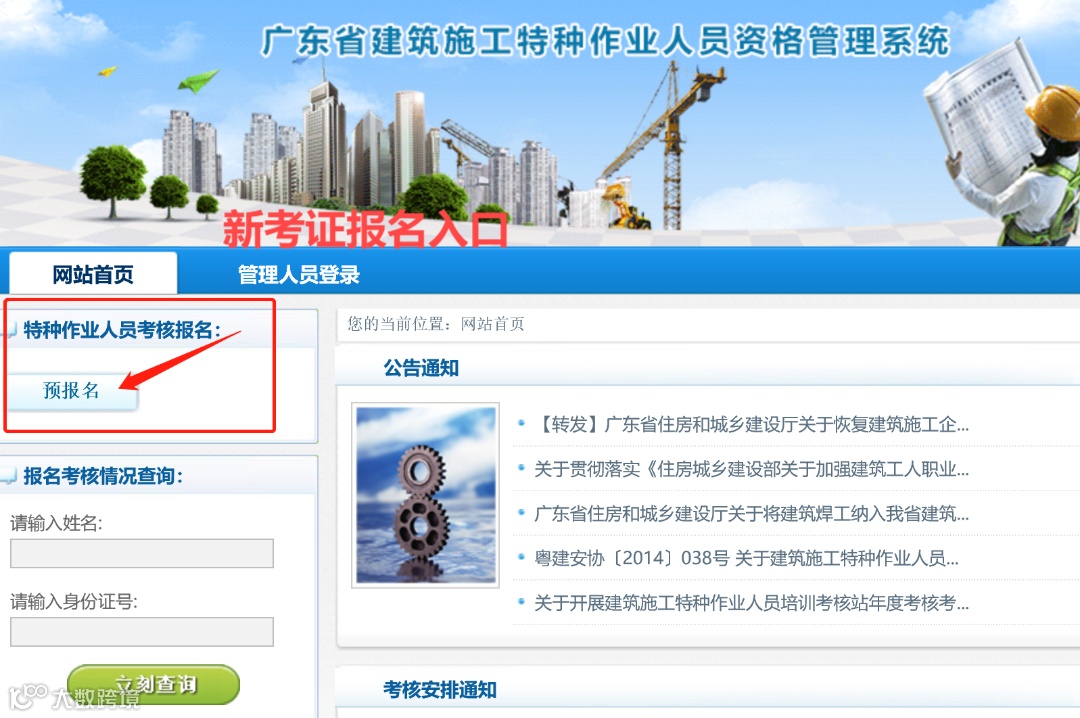Open notice 【转发】广东省住房和城乡建设厅关于恢复建筑施工企

(x=751, y=424)
